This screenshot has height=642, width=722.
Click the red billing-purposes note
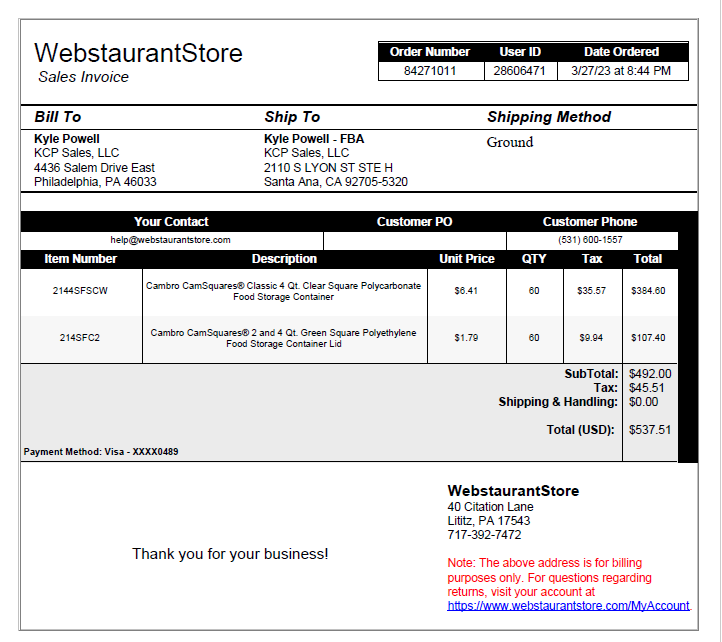pos(549,578)
